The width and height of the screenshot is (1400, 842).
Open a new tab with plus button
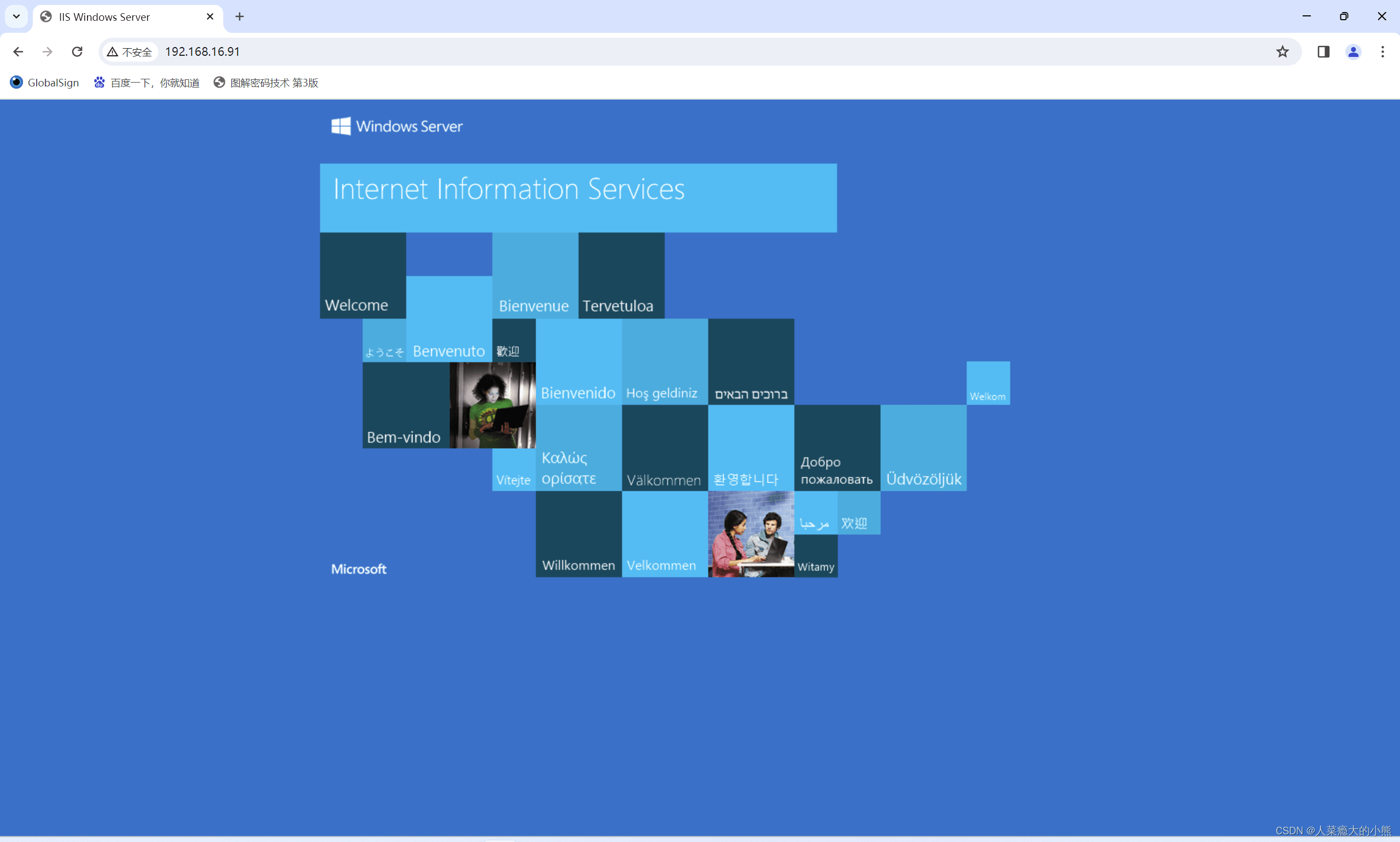240,16
